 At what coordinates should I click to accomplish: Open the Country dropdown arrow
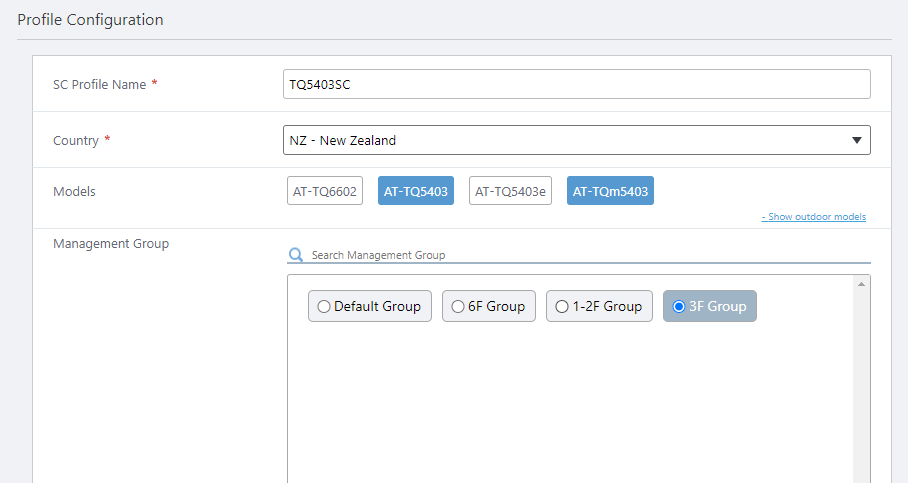point(856,140)
